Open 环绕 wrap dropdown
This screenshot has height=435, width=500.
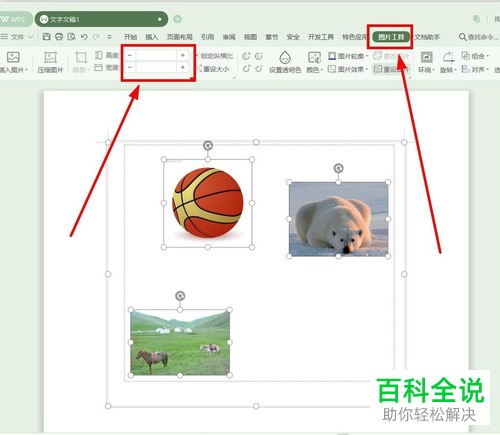click(426, 62)
